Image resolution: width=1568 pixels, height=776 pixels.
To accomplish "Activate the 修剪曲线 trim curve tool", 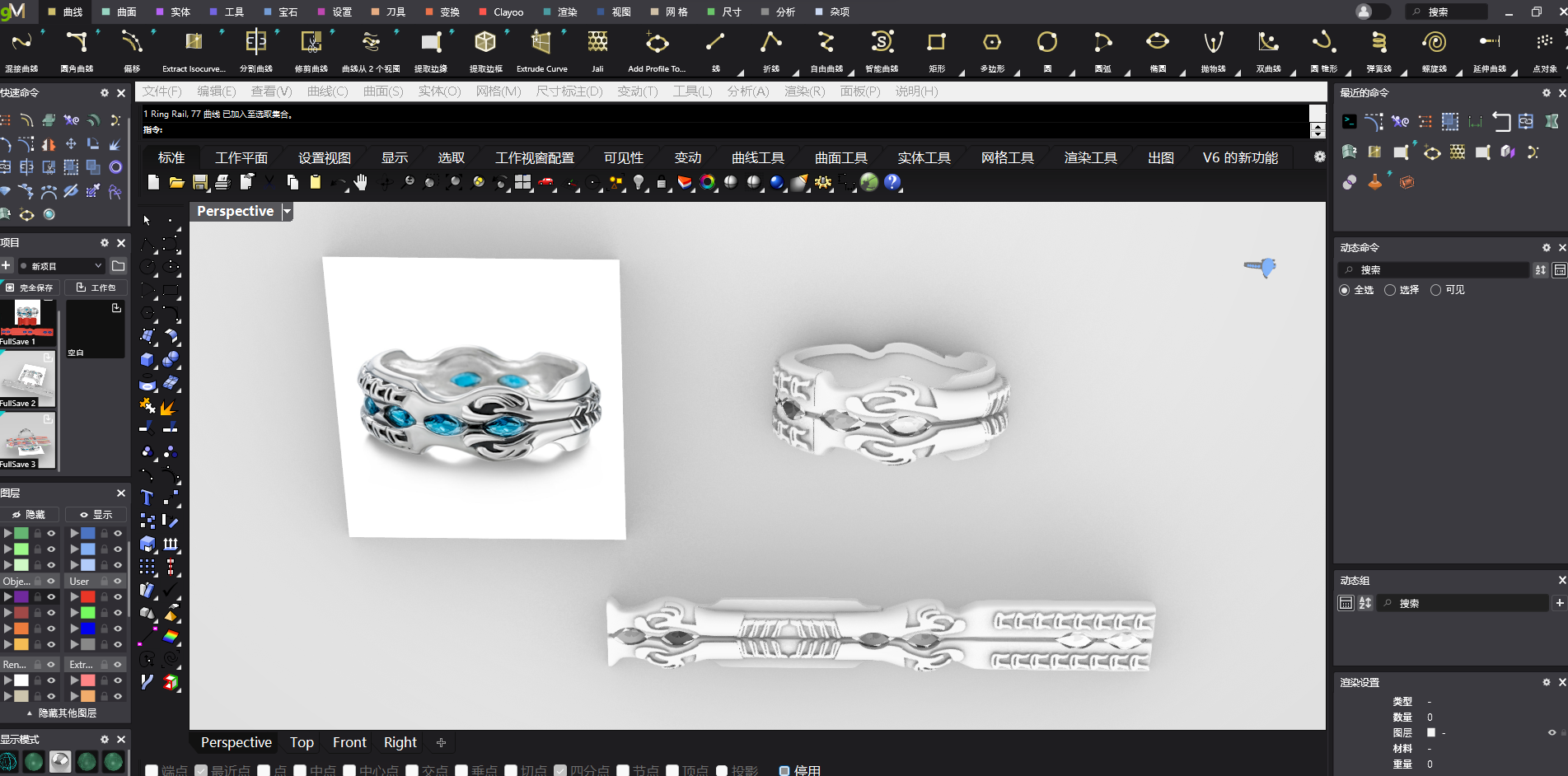I will click(x=311, y=43).
